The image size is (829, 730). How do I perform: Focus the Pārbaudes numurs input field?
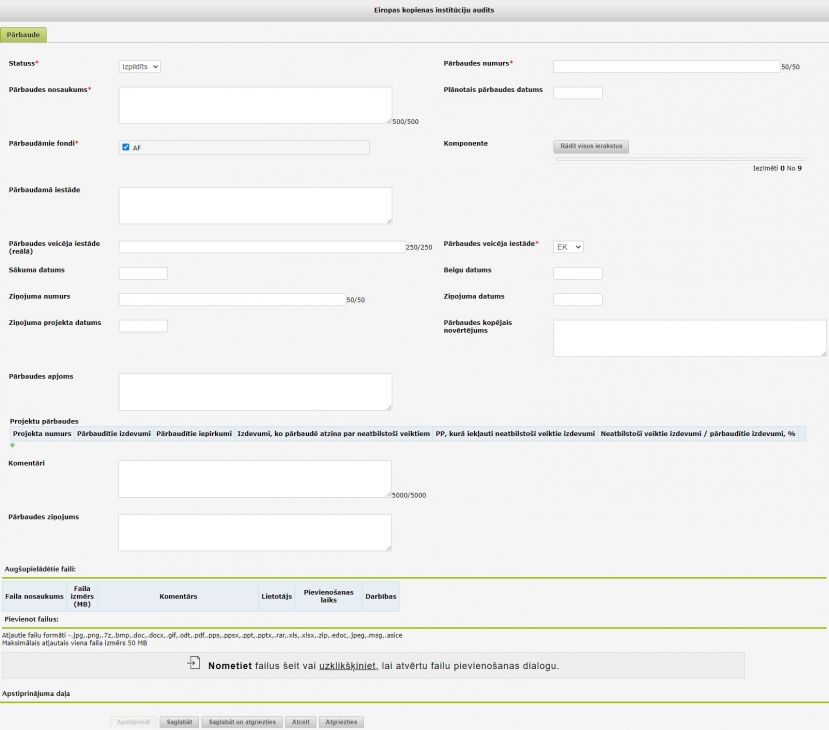(665, 67)
